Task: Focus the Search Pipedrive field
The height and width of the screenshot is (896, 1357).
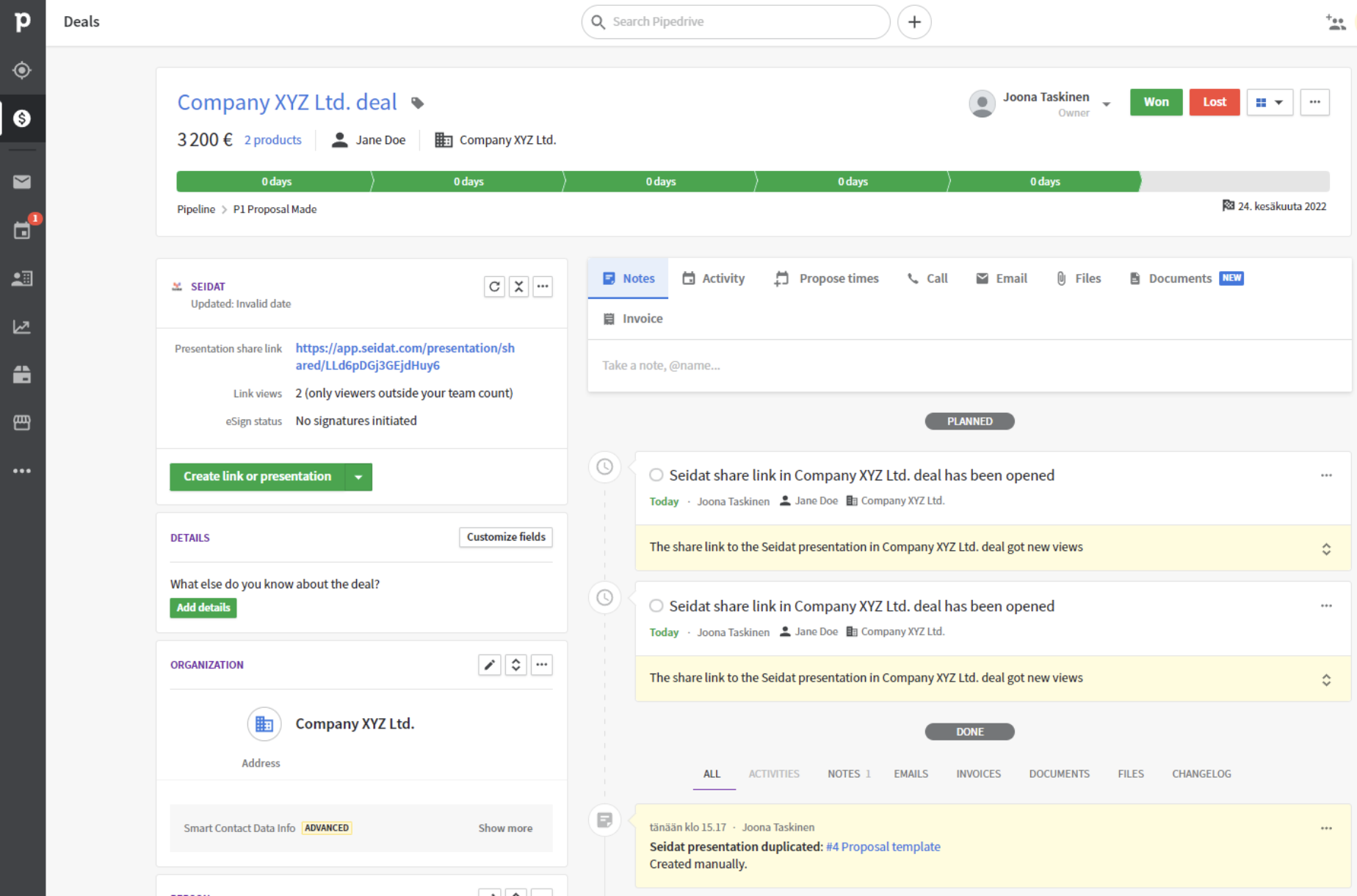Action: (736, 22)
